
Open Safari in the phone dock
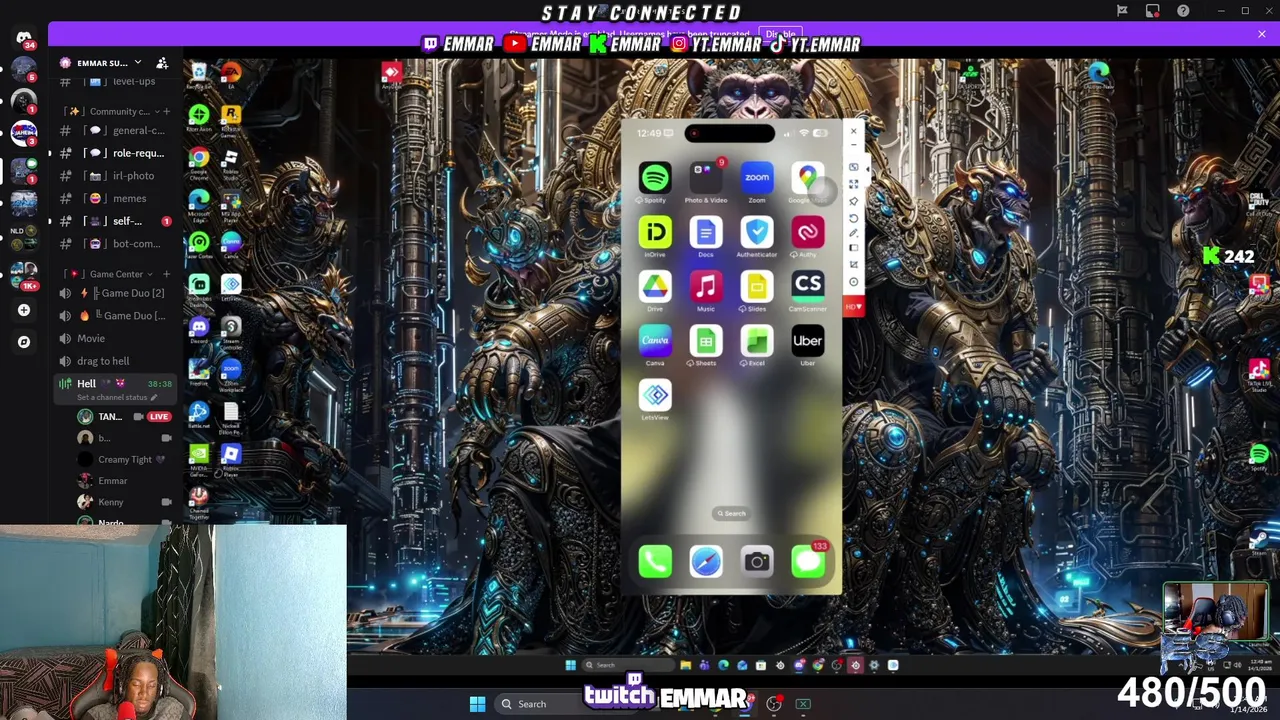point(706,562)
